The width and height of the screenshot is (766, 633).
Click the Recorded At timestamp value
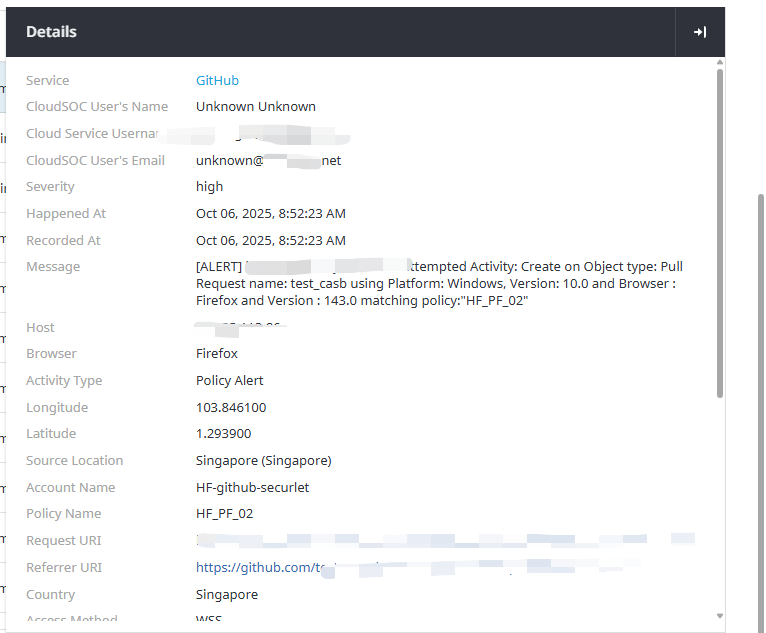(x=270, y=241)
